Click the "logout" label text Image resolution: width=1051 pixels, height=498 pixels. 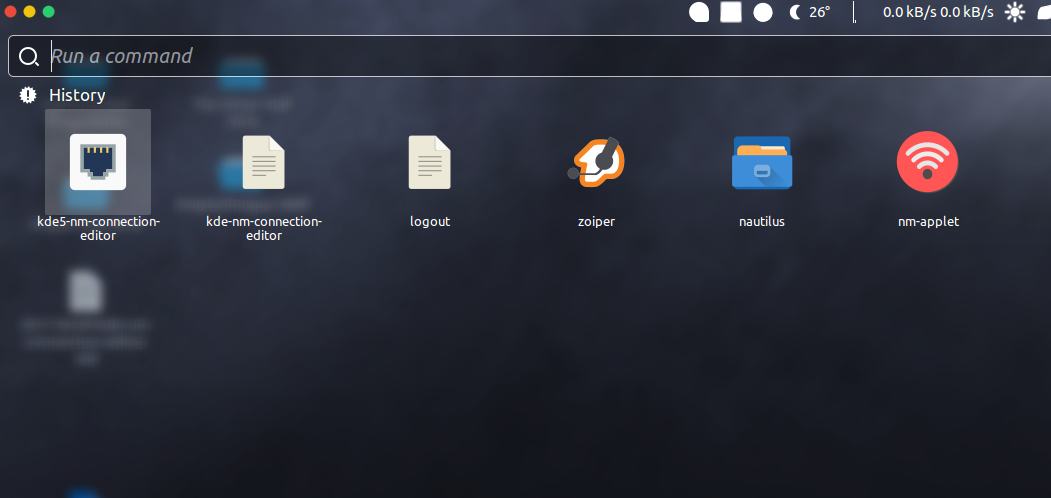point(430,221)
